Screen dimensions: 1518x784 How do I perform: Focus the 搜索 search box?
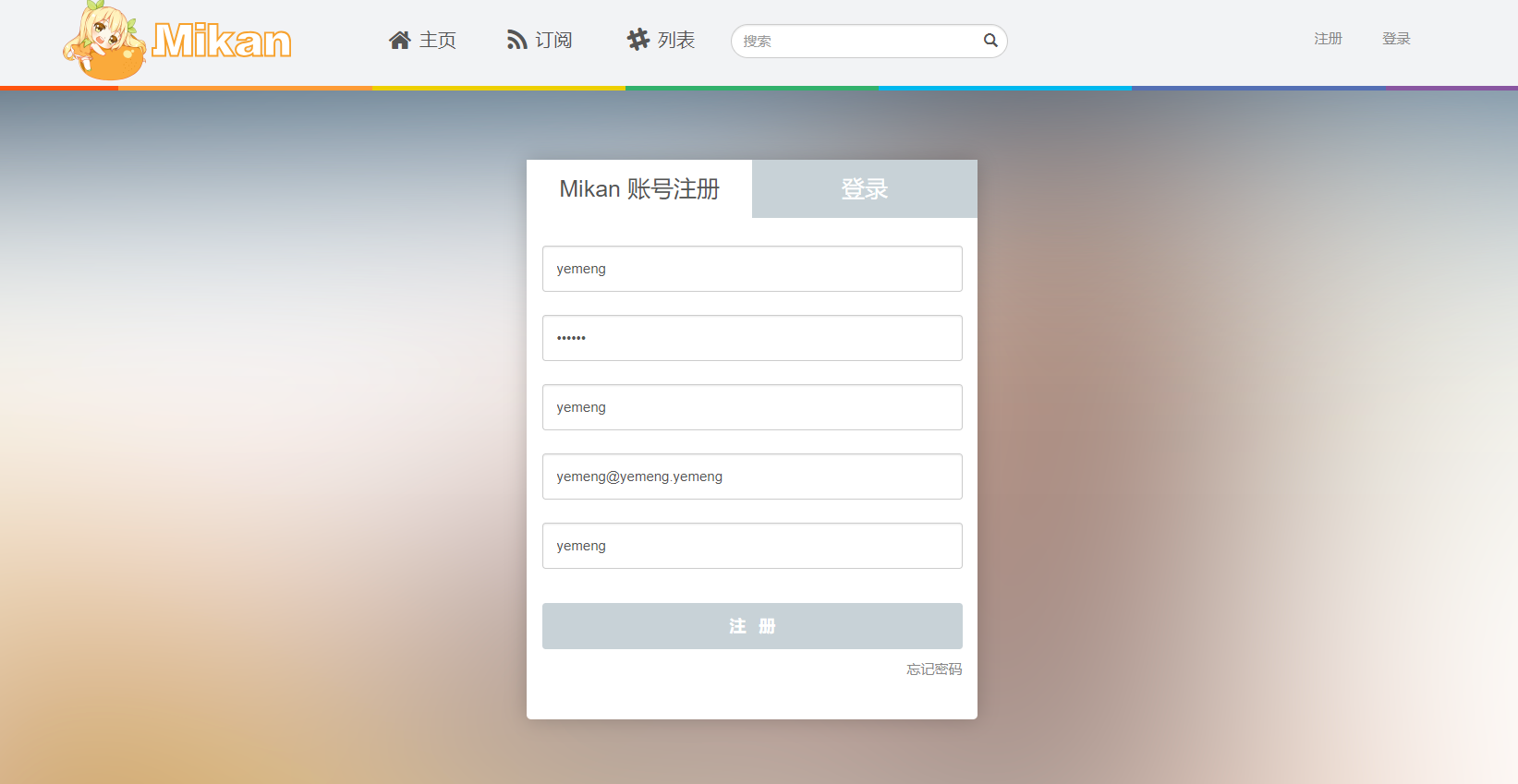(859, 41)
